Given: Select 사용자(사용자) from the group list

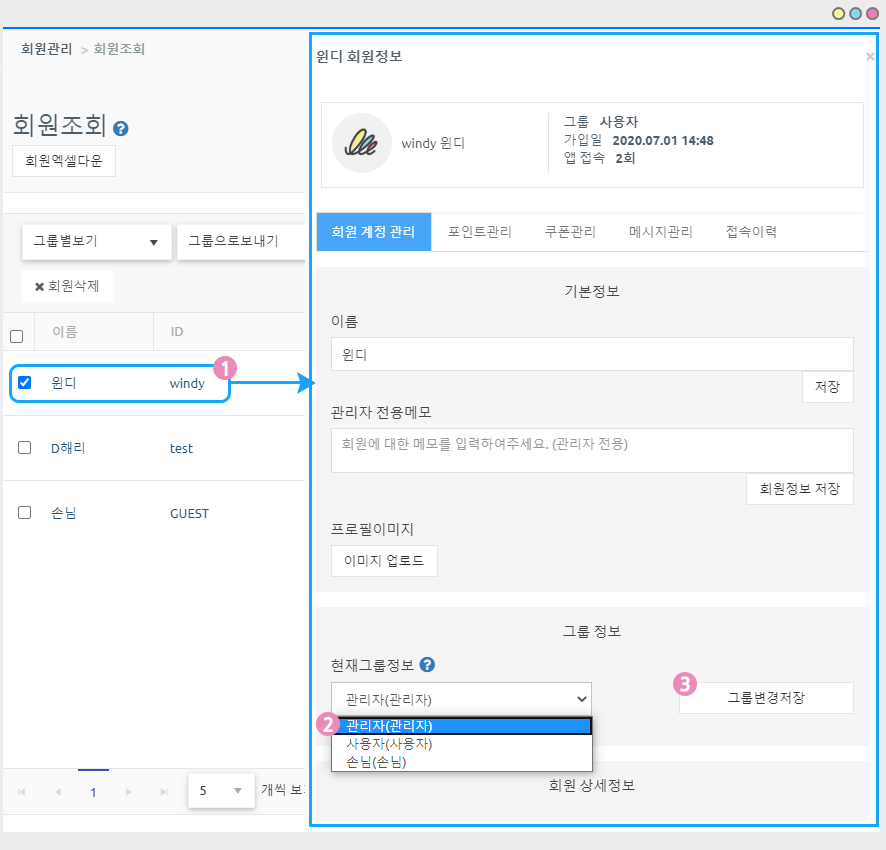Looking at the screenshot, I should click(x=390, y=744).
